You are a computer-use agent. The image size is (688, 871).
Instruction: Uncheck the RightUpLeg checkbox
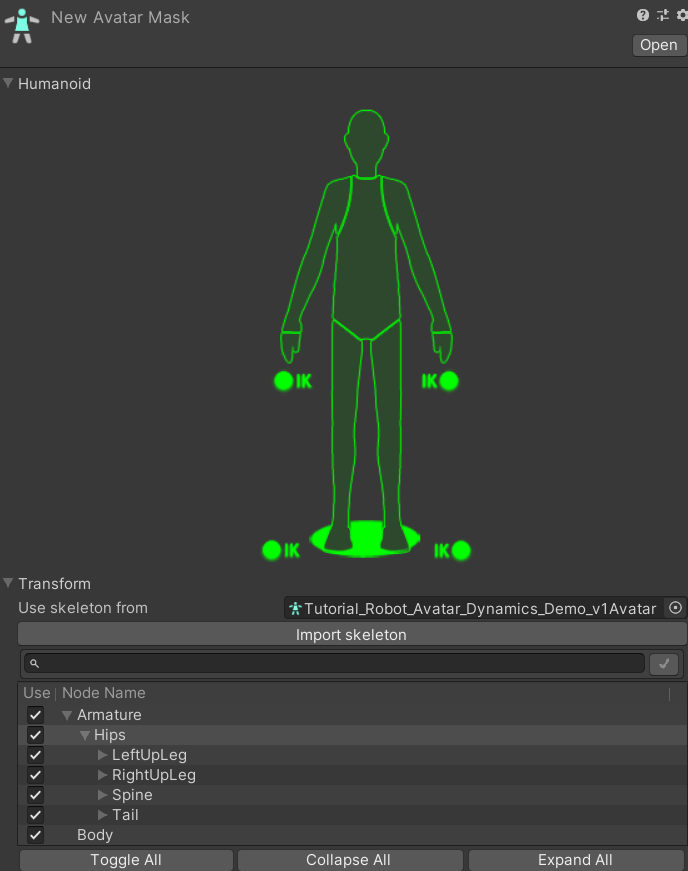pos(35,775)
